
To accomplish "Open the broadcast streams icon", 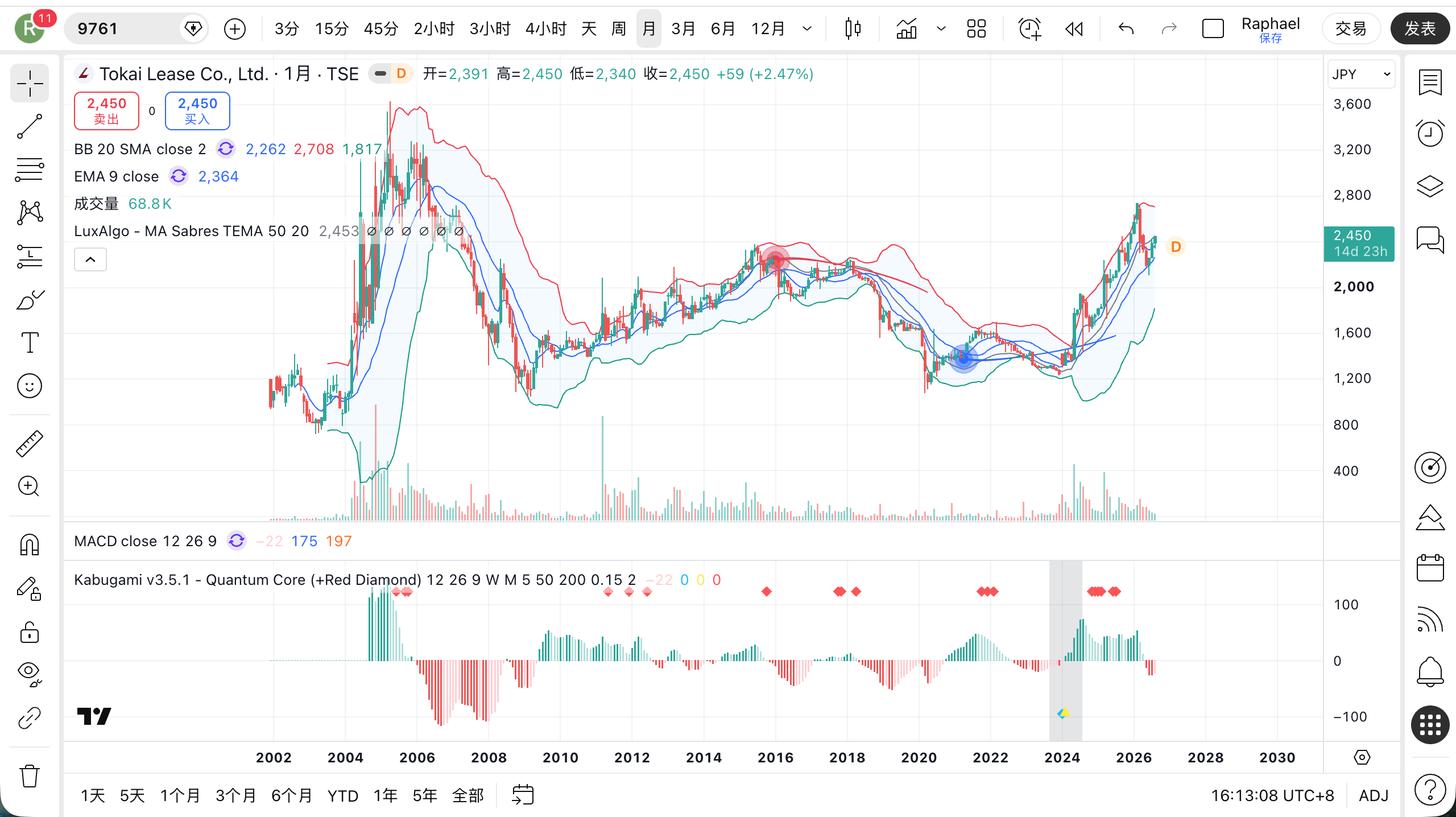I will pos(1430,620).
